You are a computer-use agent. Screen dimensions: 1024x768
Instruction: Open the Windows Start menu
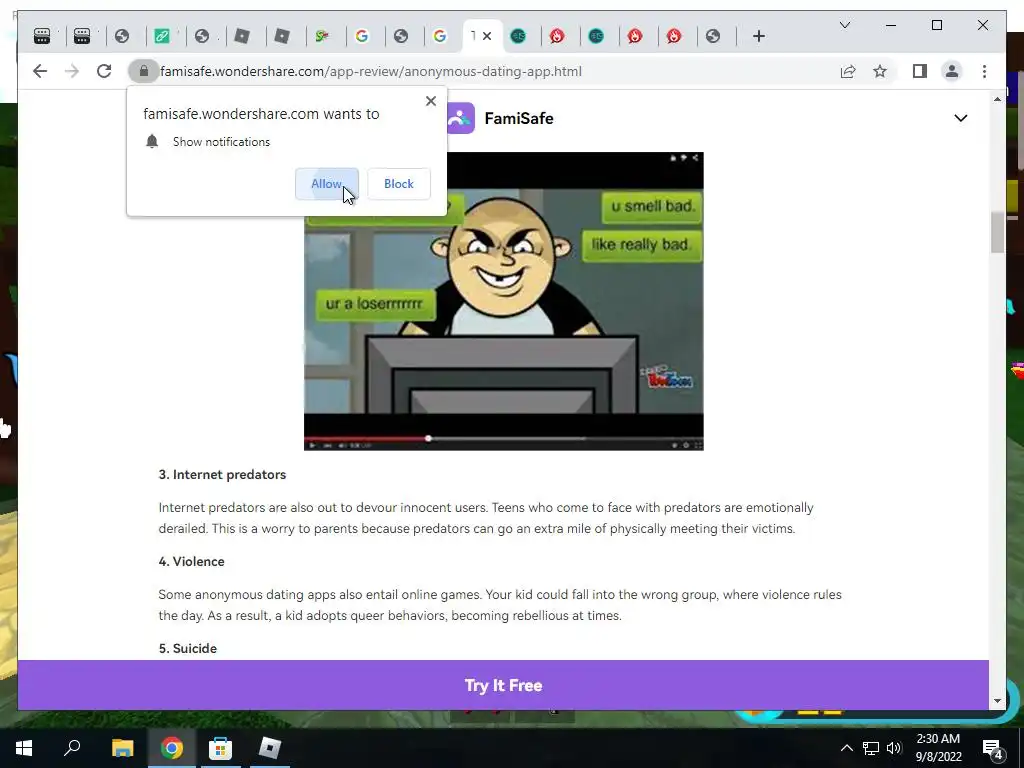[x=24, y=748]
